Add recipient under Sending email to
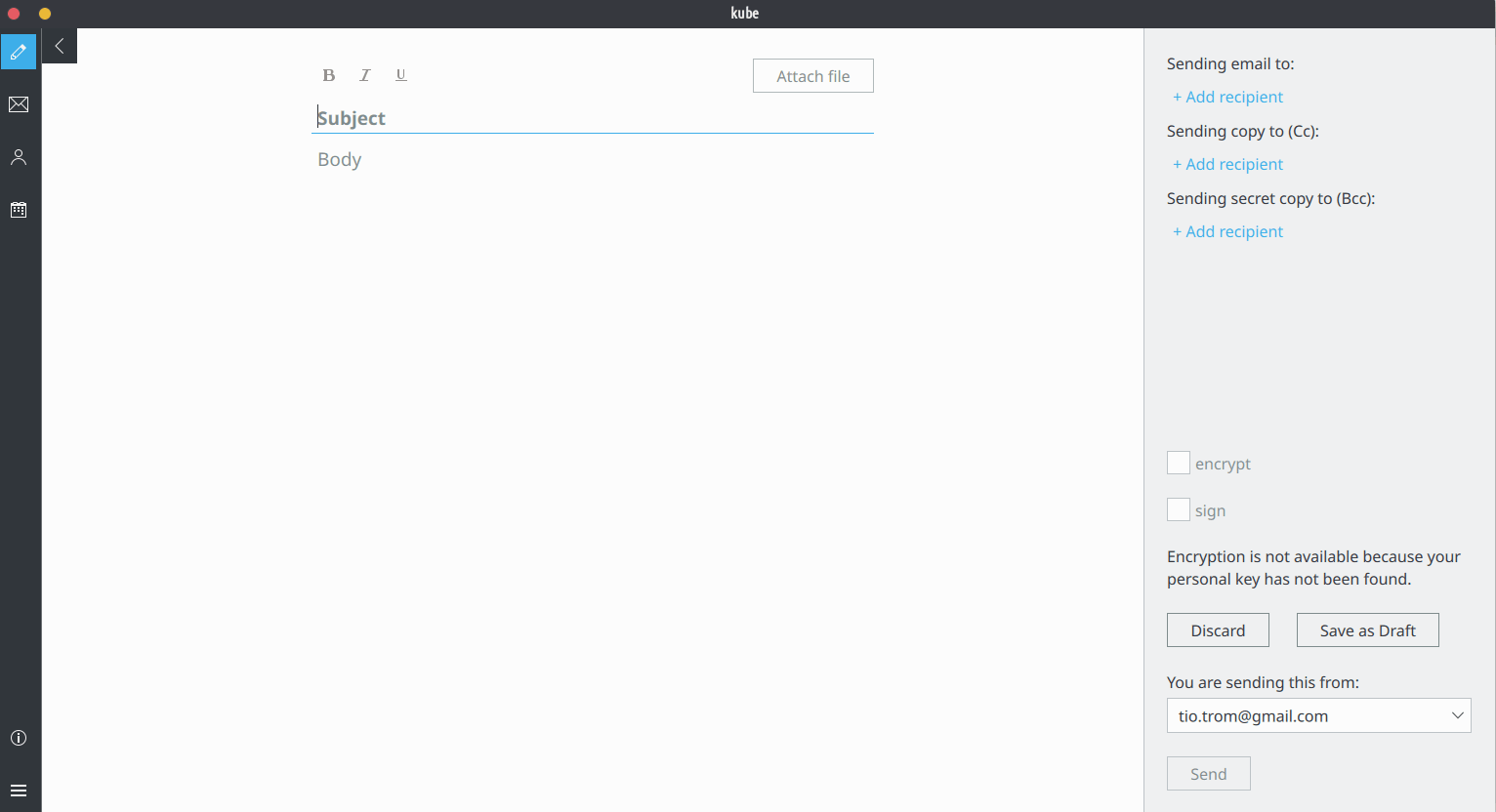Image resolution: width=1496 pixels, height=812 pixels. [1228, 97]
